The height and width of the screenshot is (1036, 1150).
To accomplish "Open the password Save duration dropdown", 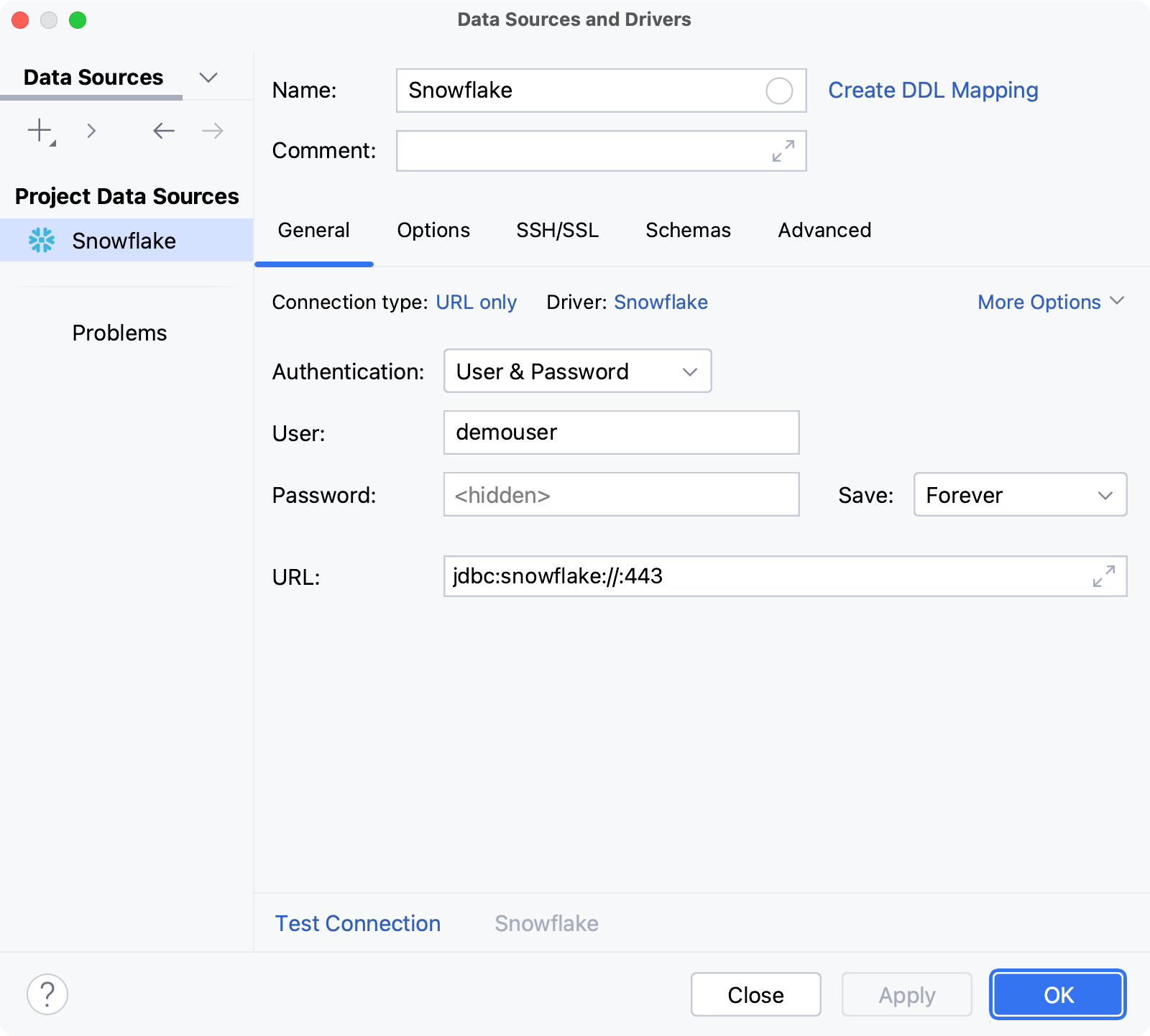I will (1020, 495).
